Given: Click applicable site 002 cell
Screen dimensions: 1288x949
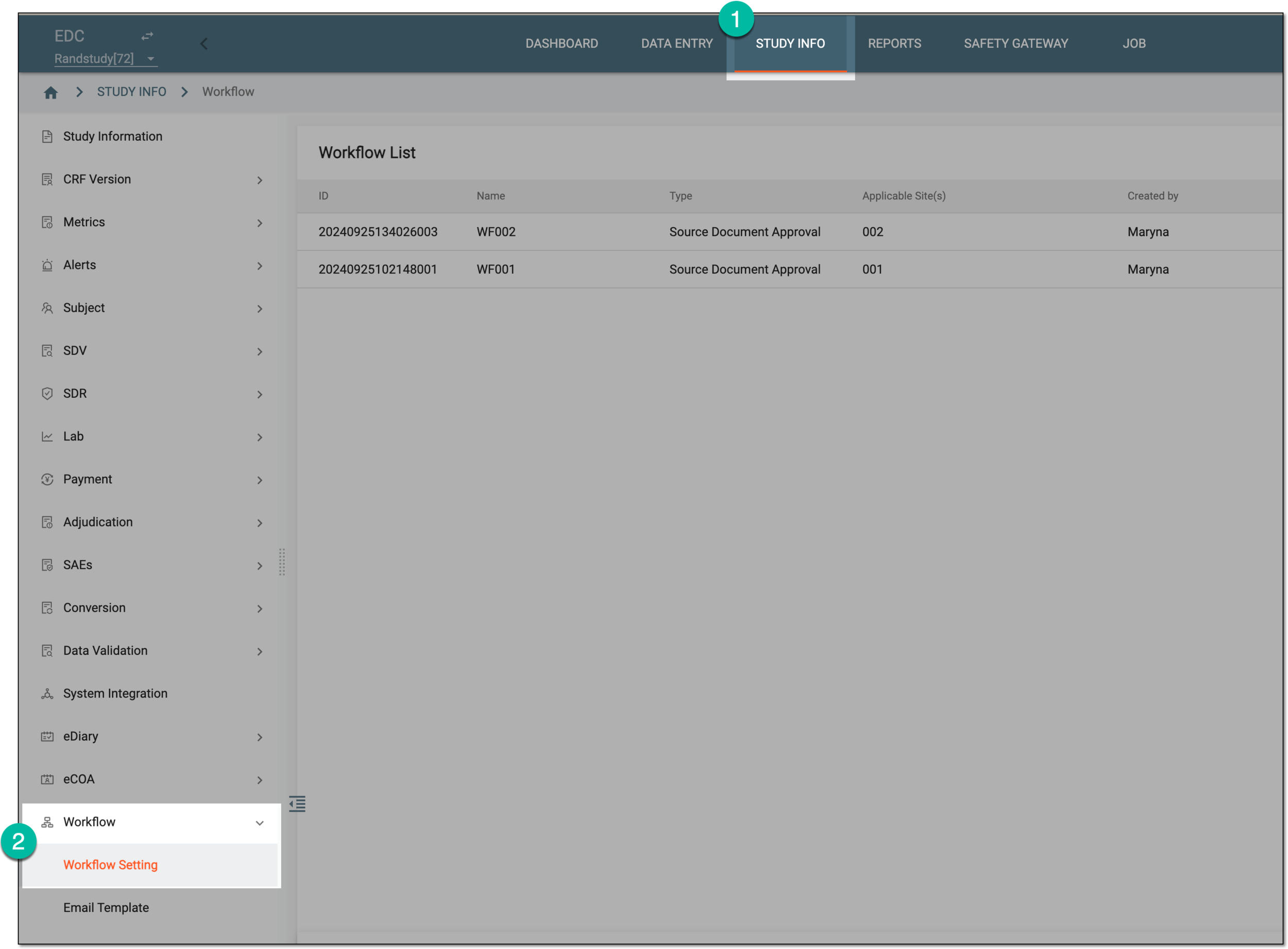Looking at the screenshot, I should (x=873, y=232).
